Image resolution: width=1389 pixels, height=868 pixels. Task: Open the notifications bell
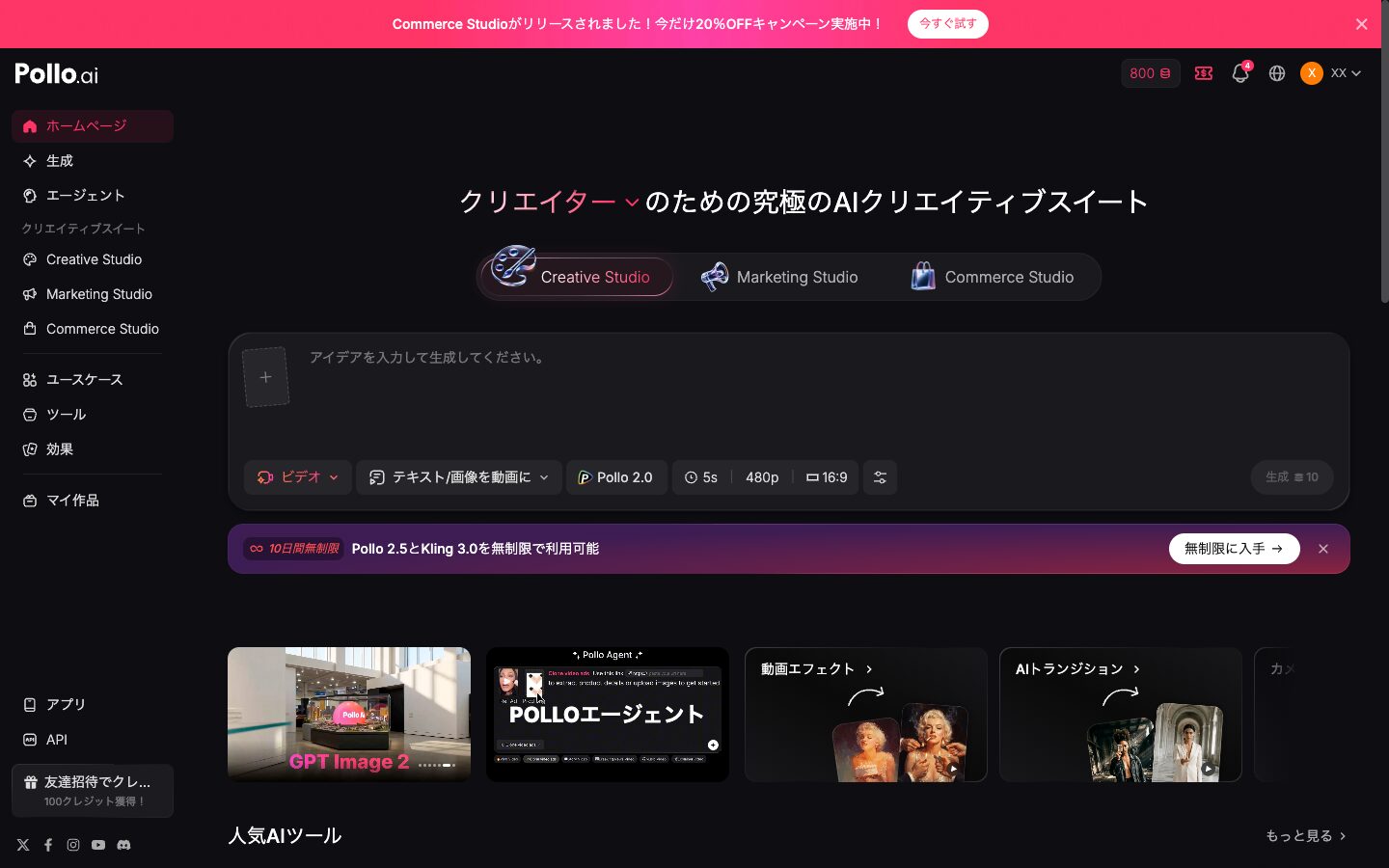tap(1240, 73)
